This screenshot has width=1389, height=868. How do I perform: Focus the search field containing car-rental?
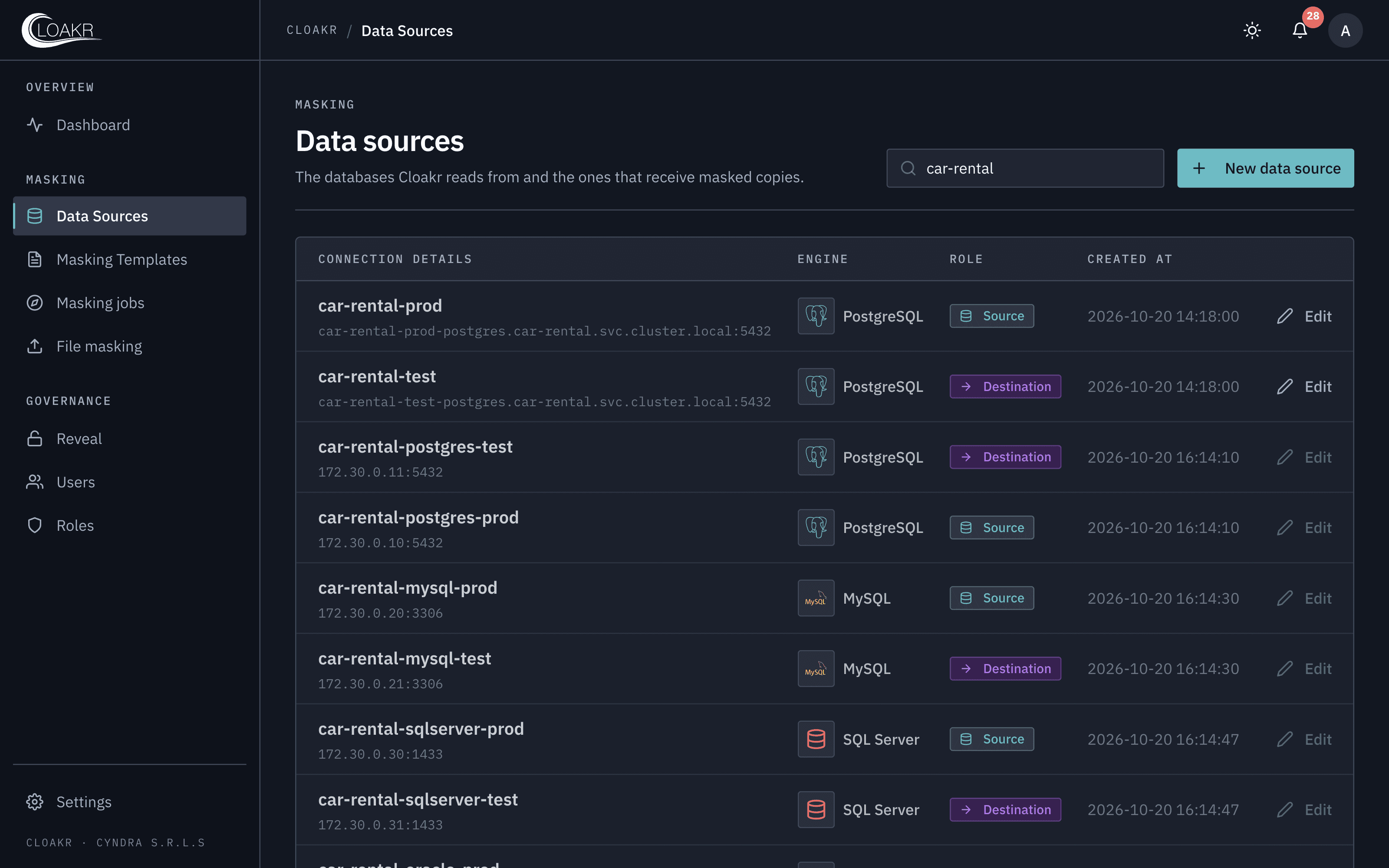pos(1025,168)
